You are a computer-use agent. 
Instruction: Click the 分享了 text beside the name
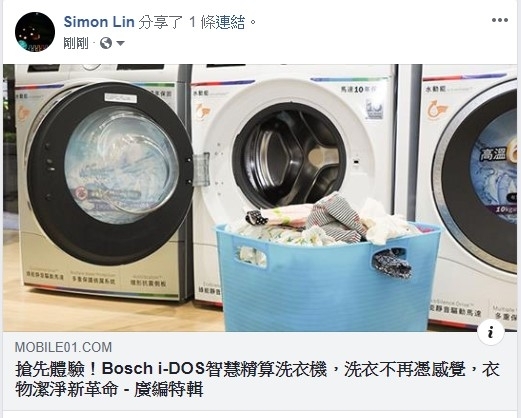click(160, 22)
